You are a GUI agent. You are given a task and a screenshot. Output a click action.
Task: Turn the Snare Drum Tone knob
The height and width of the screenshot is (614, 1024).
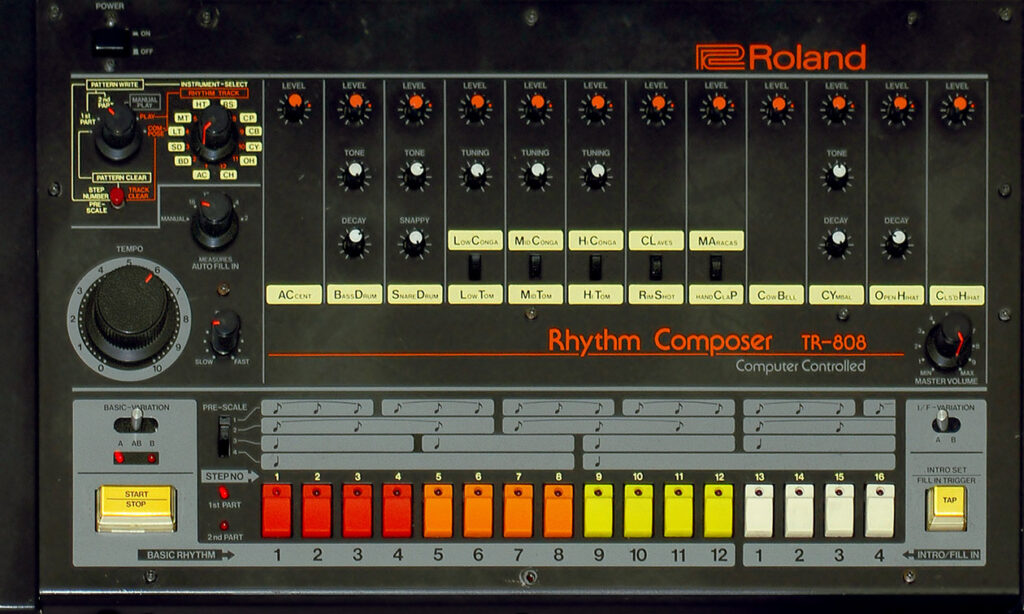click(415, 174)
